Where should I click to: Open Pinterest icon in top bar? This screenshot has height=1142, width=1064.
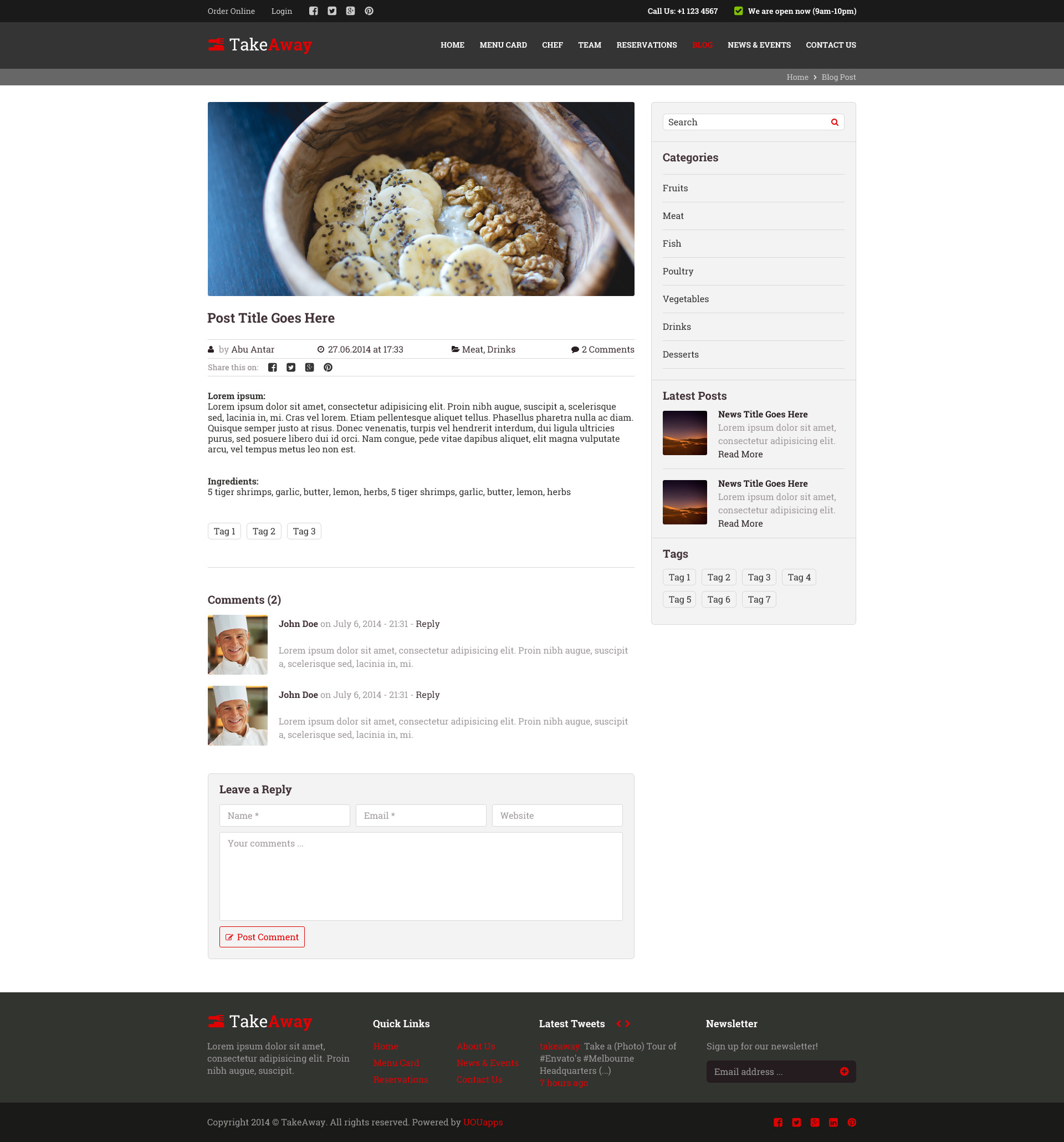tap(369, 11)
